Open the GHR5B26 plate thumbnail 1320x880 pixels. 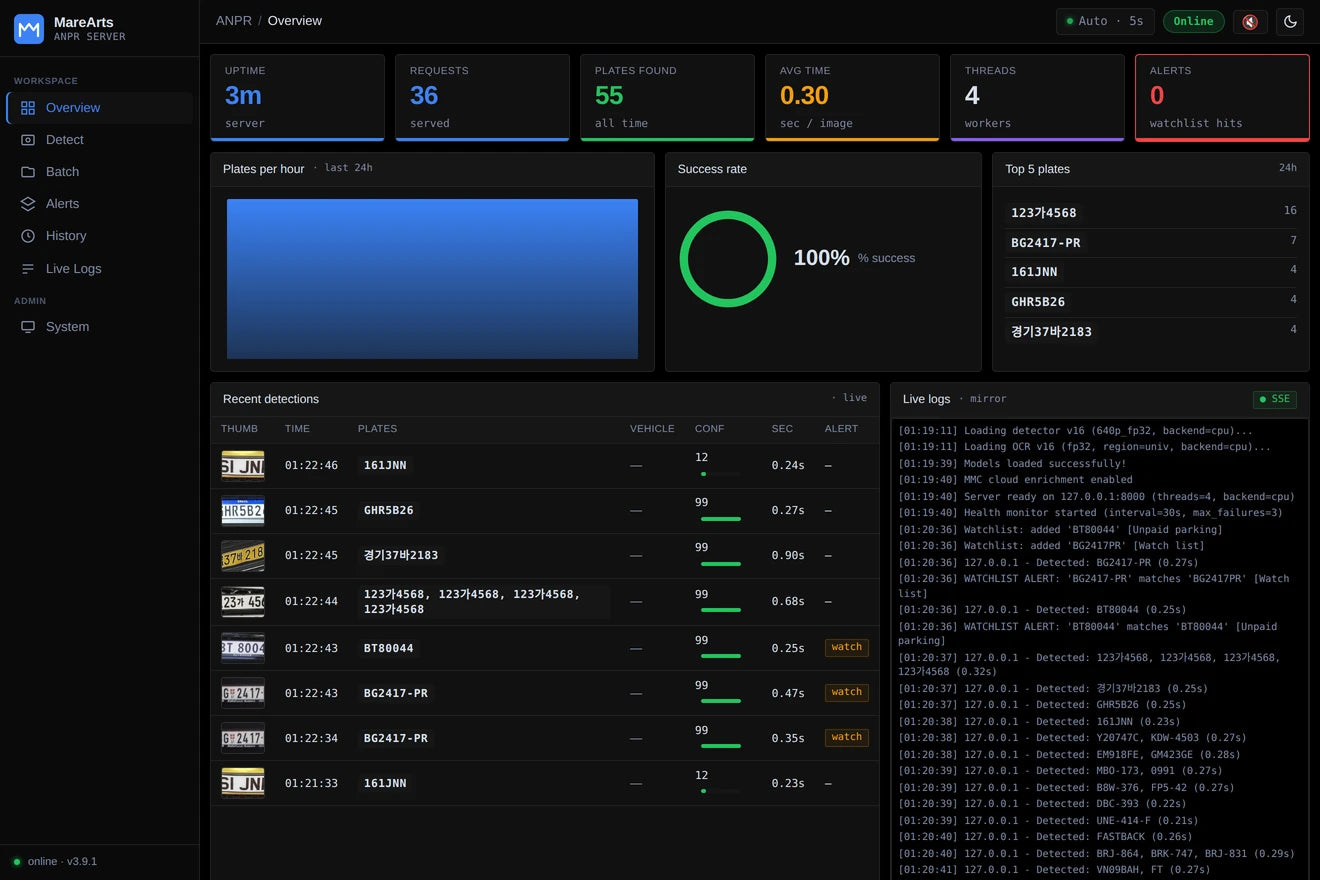(243, 511)
